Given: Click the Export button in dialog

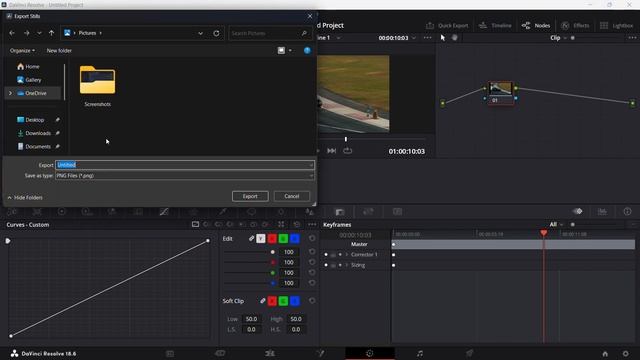Looking at the screenshot, I should (x=250, y=196).
